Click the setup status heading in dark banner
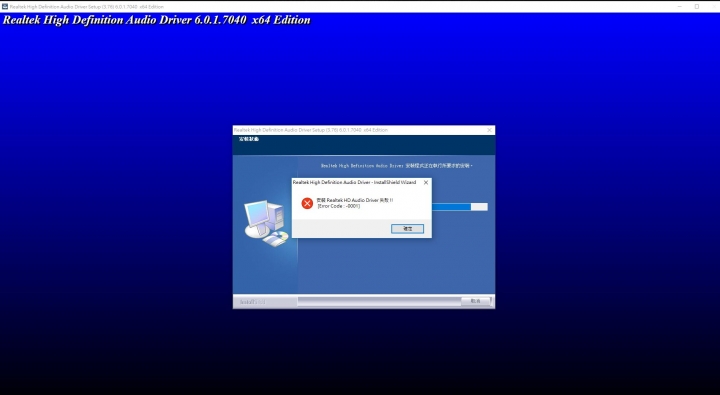The width and height of the screenshot is (720, 395). [x=249, y=139]
